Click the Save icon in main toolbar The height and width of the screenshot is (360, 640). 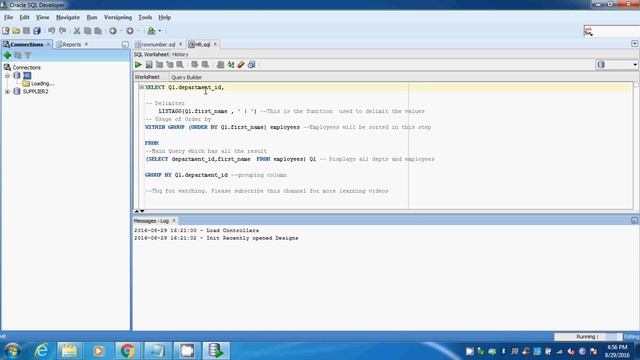[26, 31]
